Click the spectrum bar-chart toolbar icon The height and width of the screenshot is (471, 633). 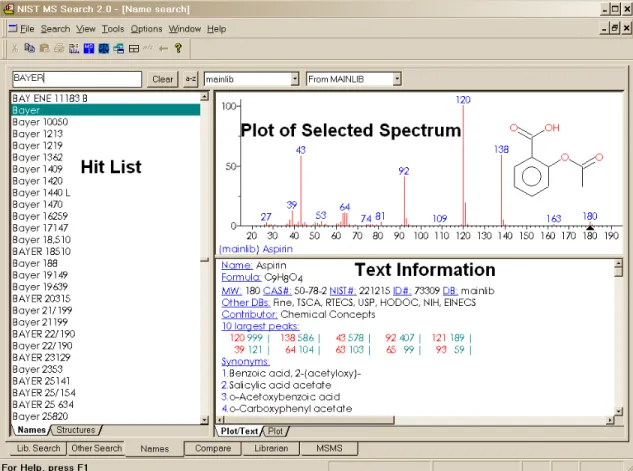point(74,48)
